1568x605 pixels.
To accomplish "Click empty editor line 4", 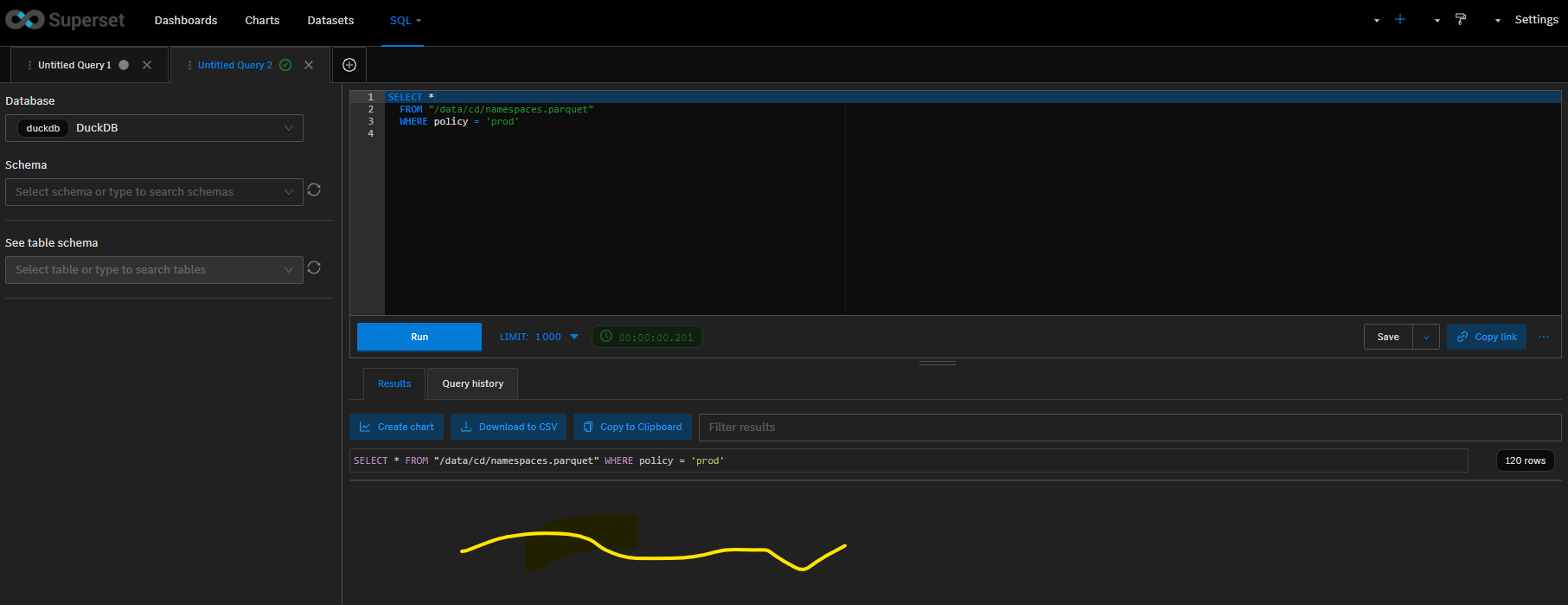I will pyautogui.click(x=972, y=133).
